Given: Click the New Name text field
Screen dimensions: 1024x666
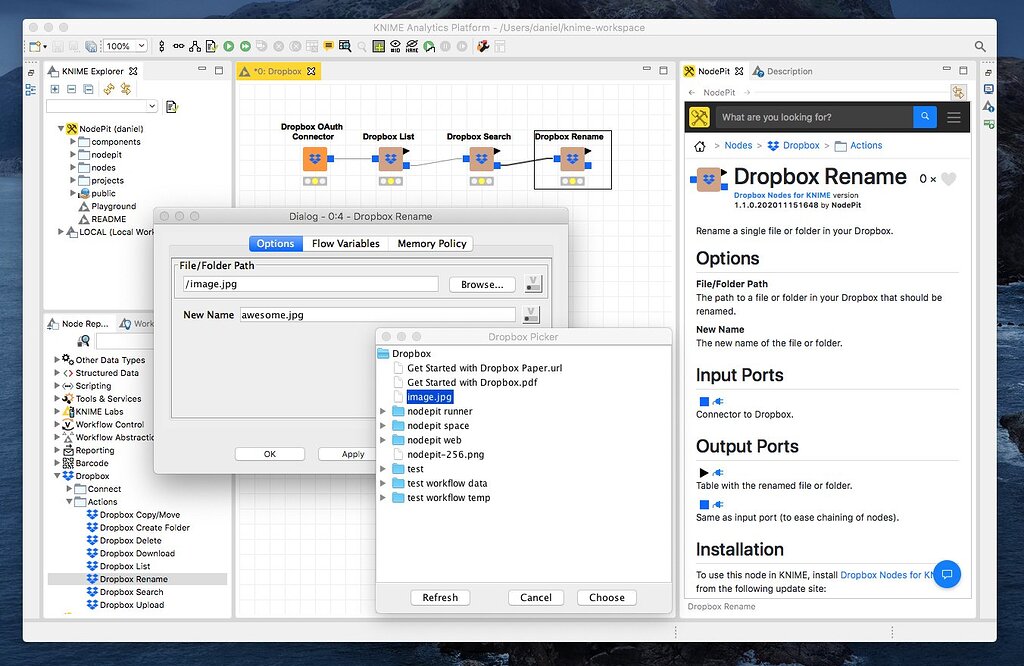Looking at the screenshot, I should (377, 315).
